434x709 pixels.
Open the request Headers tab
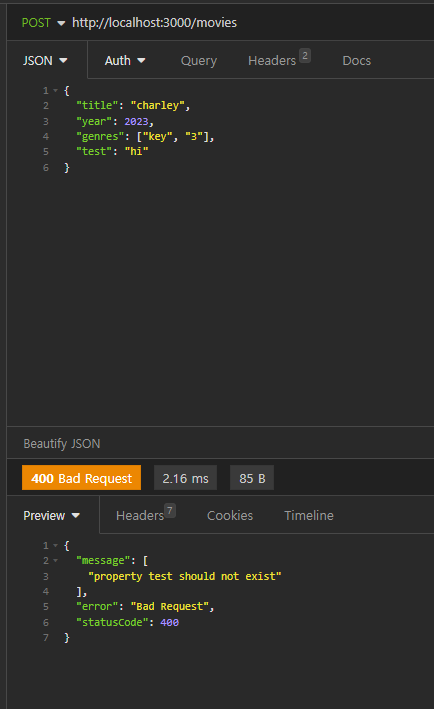coord(272,61)
